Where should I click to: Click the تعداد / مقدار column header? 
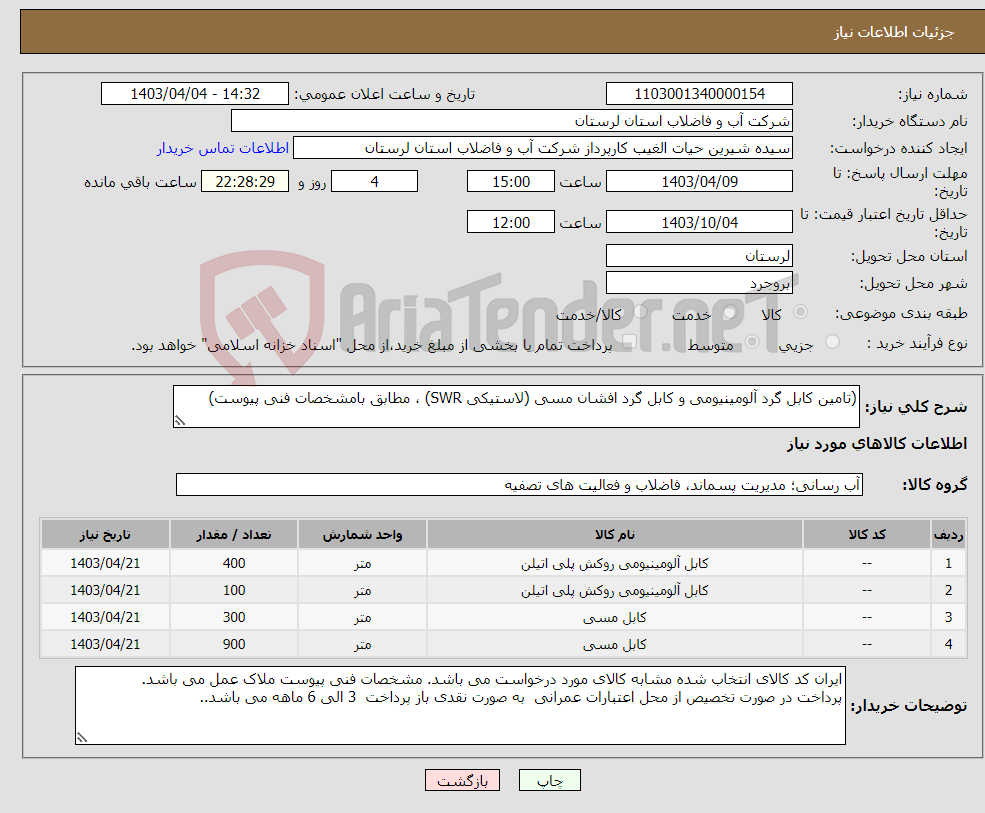tap(234, 534)
